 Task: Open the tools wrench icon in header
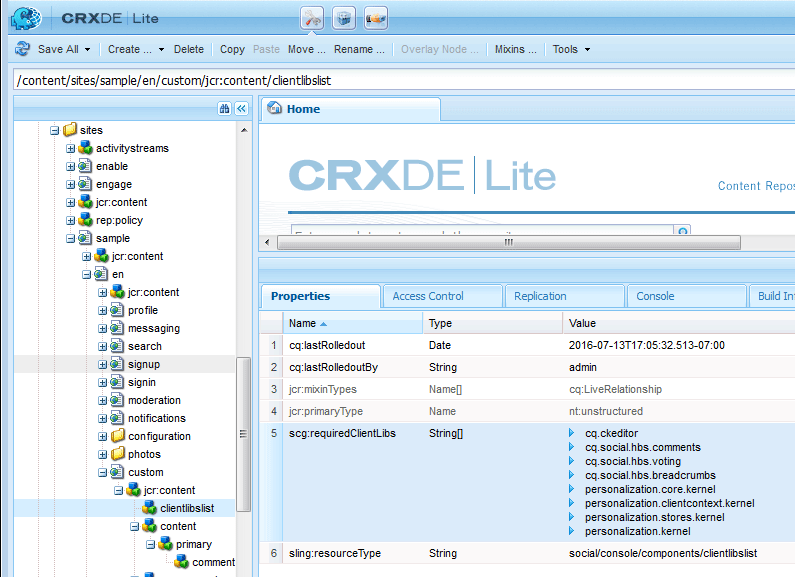pos(312,19)
